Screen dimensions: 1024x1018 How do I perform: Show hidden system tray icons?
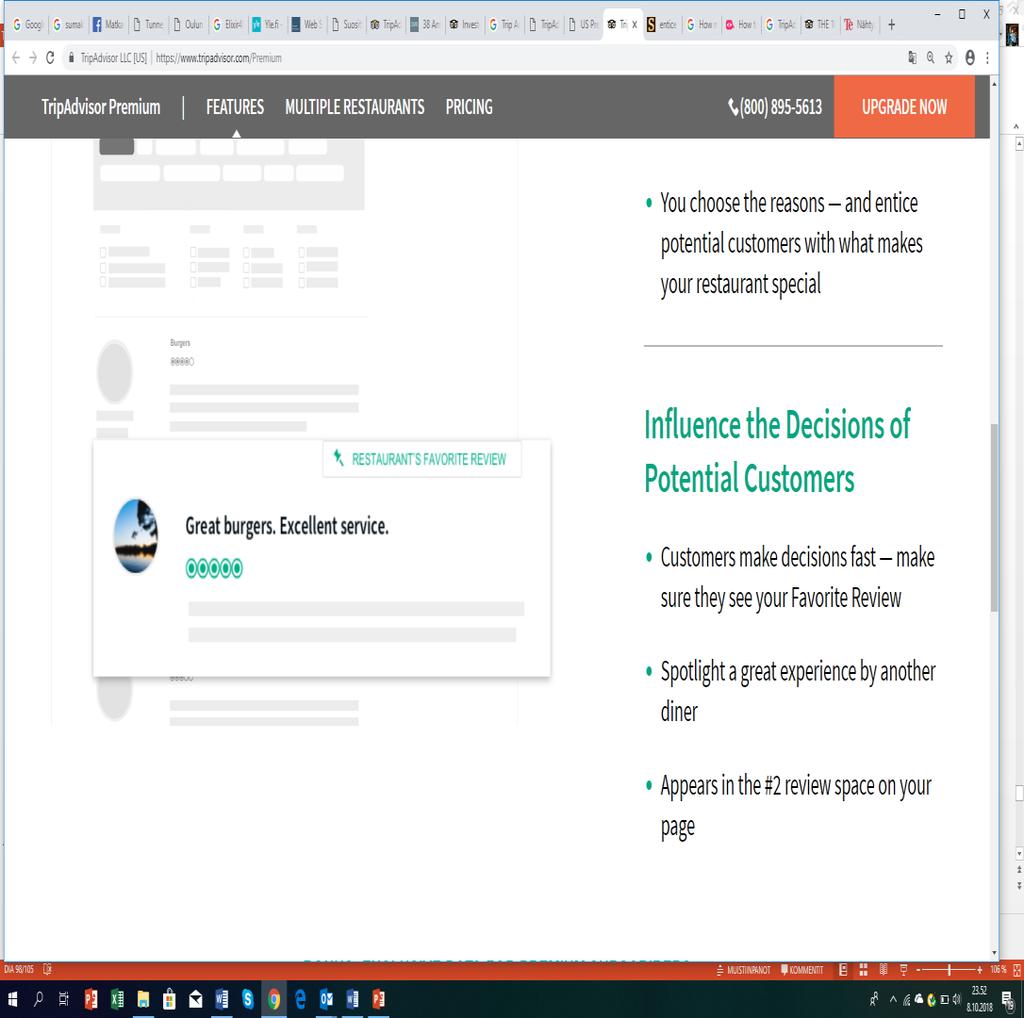coord(893,999)
